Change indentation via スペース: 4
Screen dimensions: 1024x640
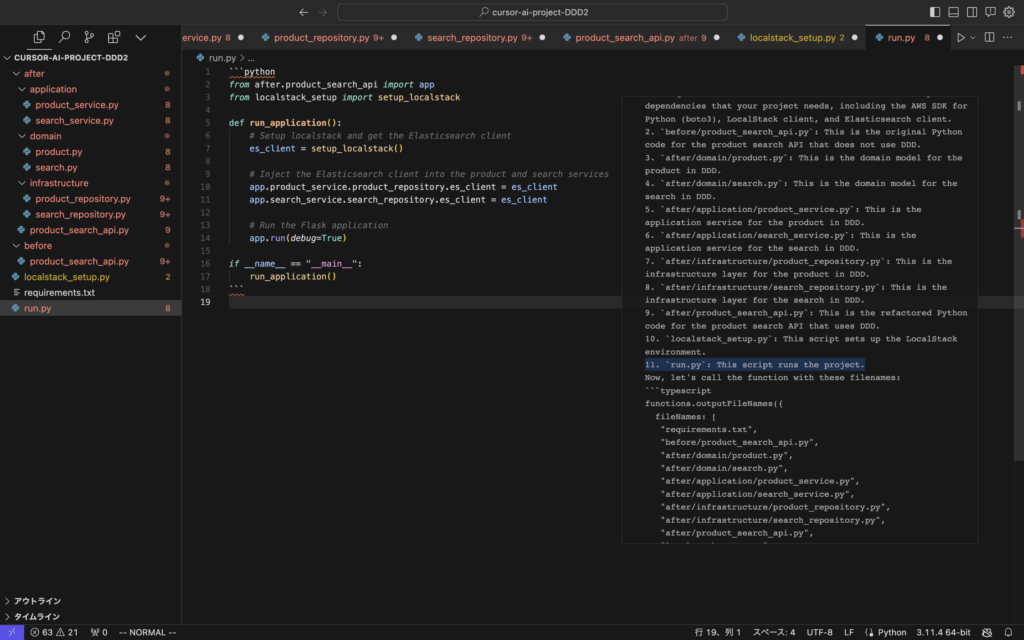774,632
